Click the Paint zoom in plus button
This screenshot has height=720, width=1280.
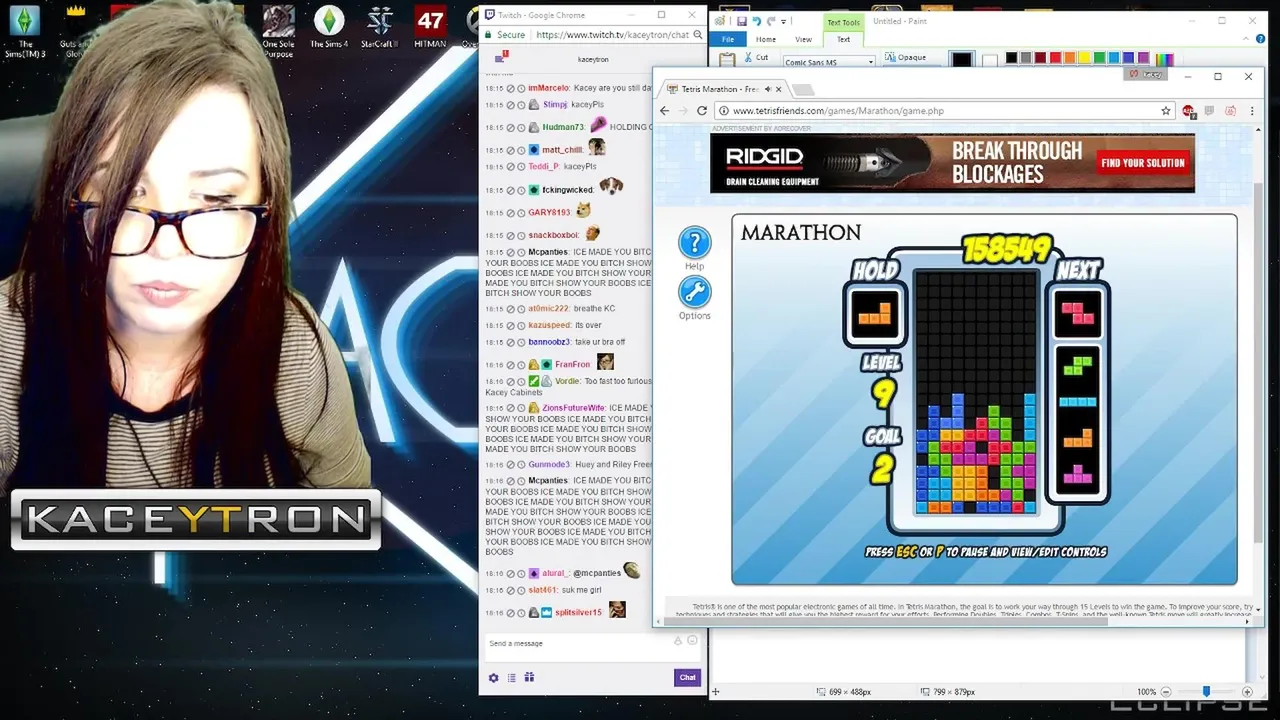[x=1247, y=692]
